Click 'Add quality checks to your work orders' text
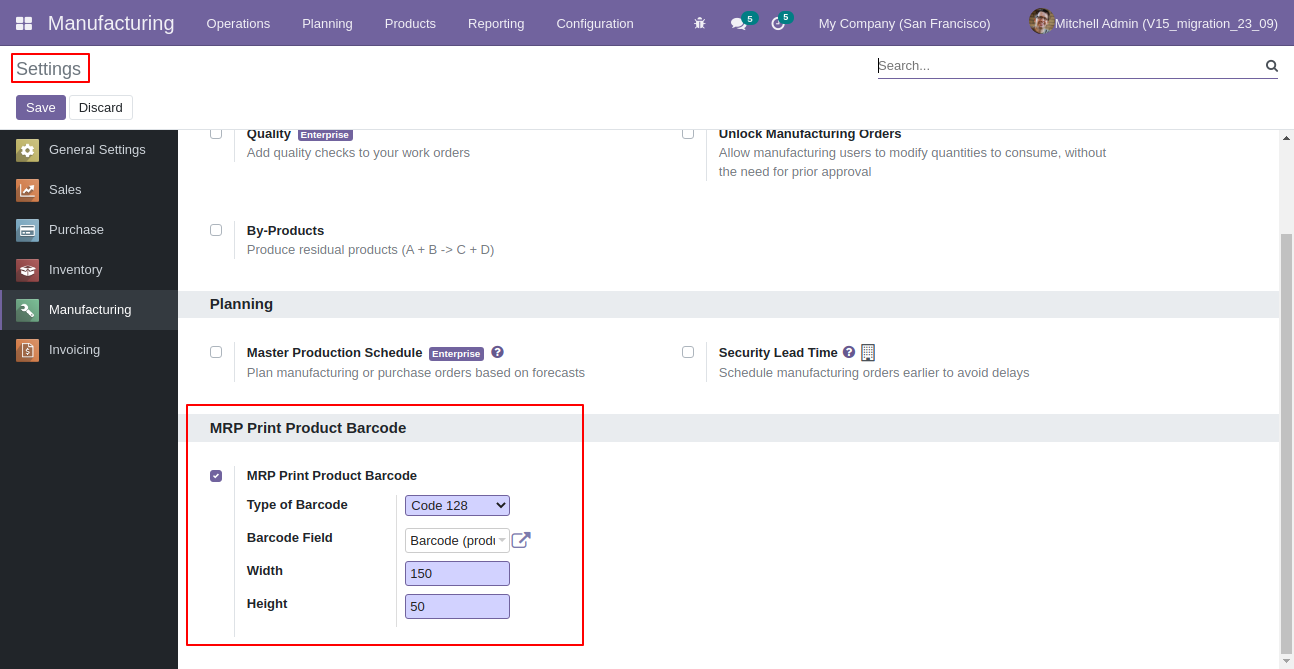This screenshot has width=1294, height=669. pyautogui.click(x=358, y=153)
